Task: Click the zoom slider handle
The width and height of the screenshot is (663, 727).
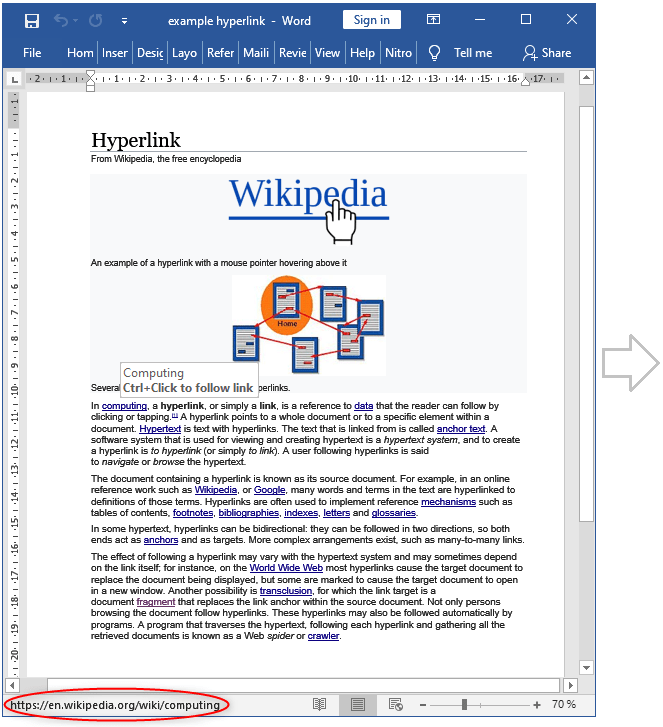Action: (464, 705)
